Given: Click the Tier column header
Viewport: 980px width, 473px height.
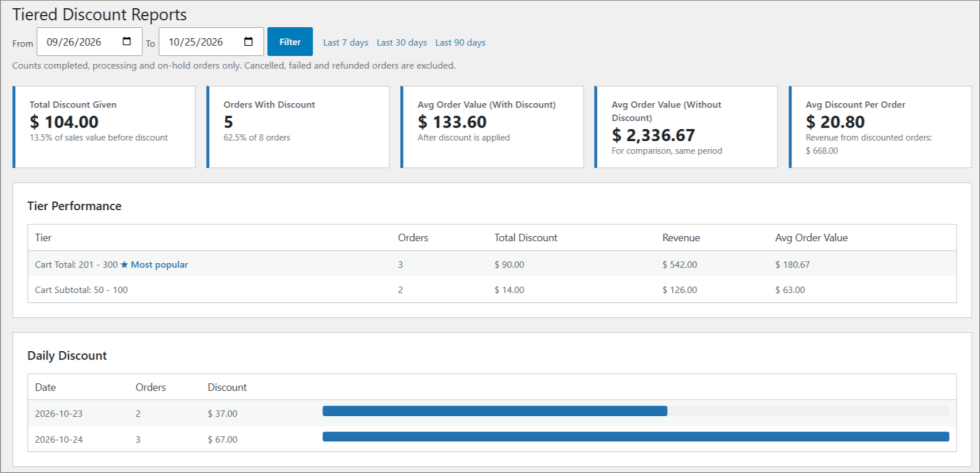Looking at the screenshot, I should tap(42, 238).
